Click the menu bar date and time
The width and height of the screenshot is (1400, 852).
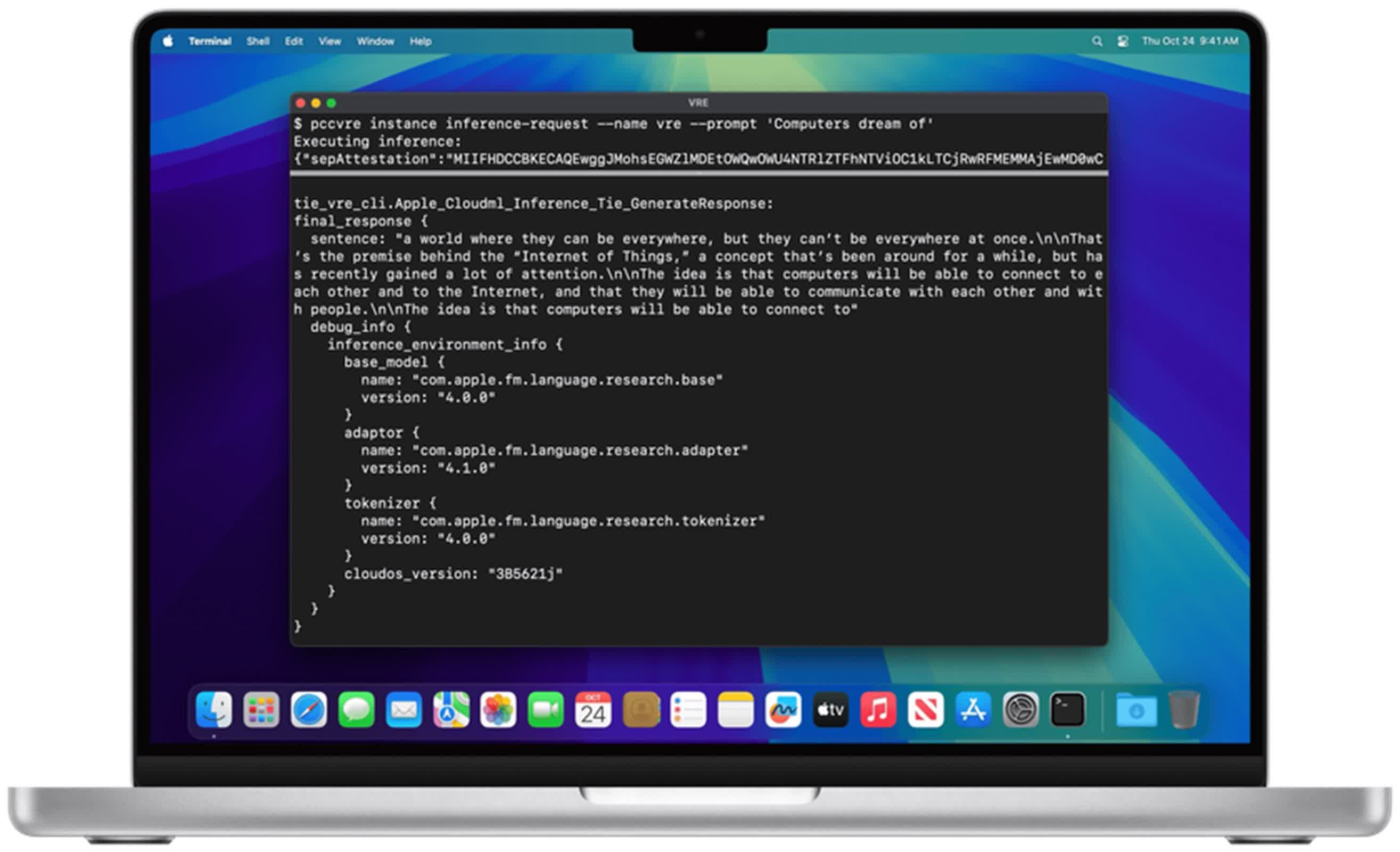(x=1190, y=42)
